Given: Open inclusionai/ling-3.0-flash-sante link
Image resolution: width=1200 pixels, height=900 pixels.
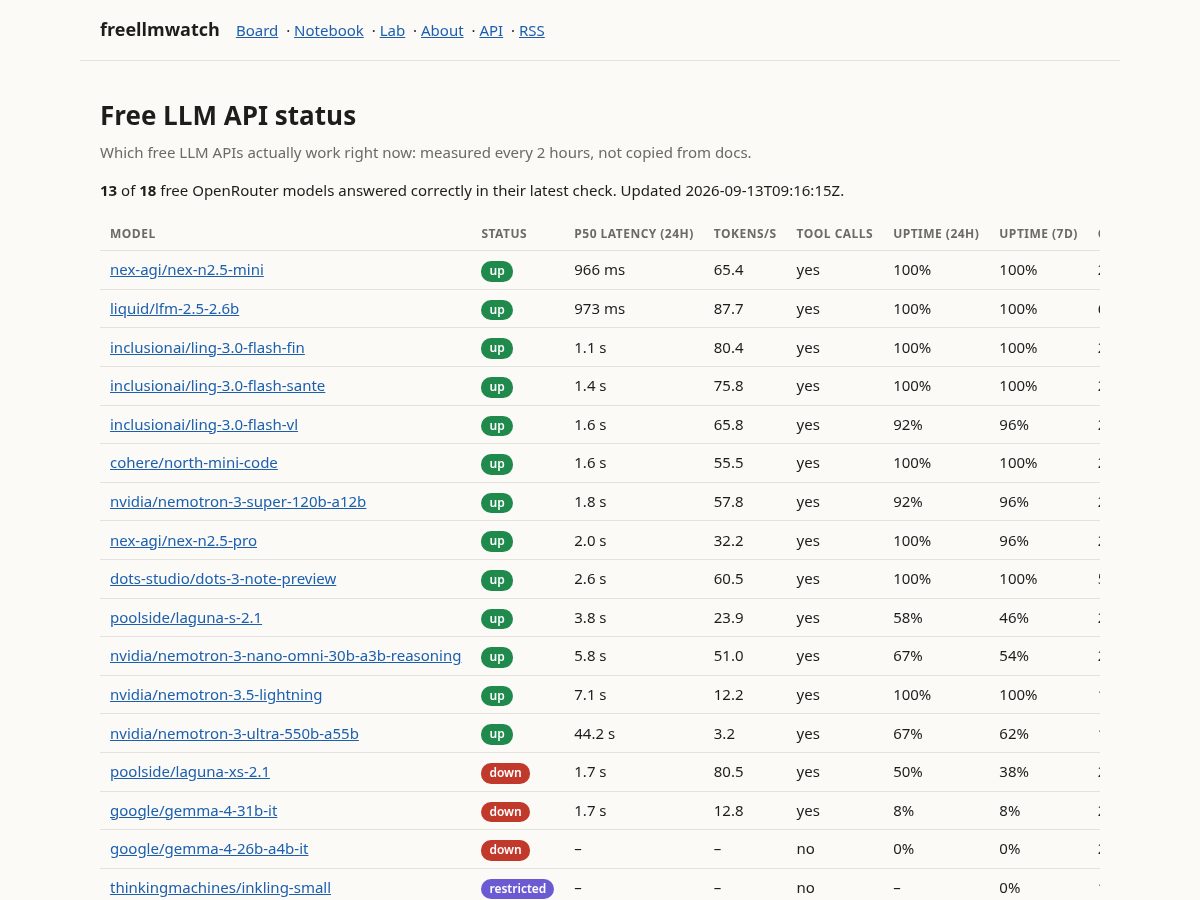Looking at the screenshot, I should pyautogui.click(x=217, y=386).
